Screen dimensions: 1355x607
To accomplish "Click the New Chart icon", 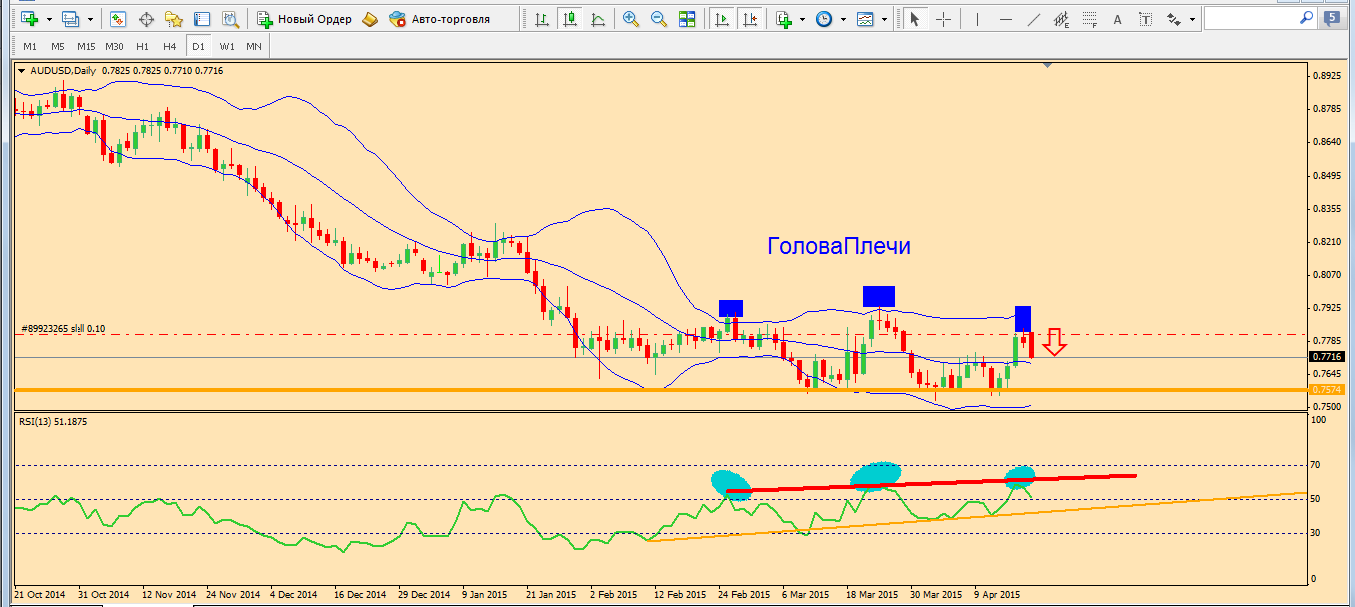I will (x=29, y=18).
